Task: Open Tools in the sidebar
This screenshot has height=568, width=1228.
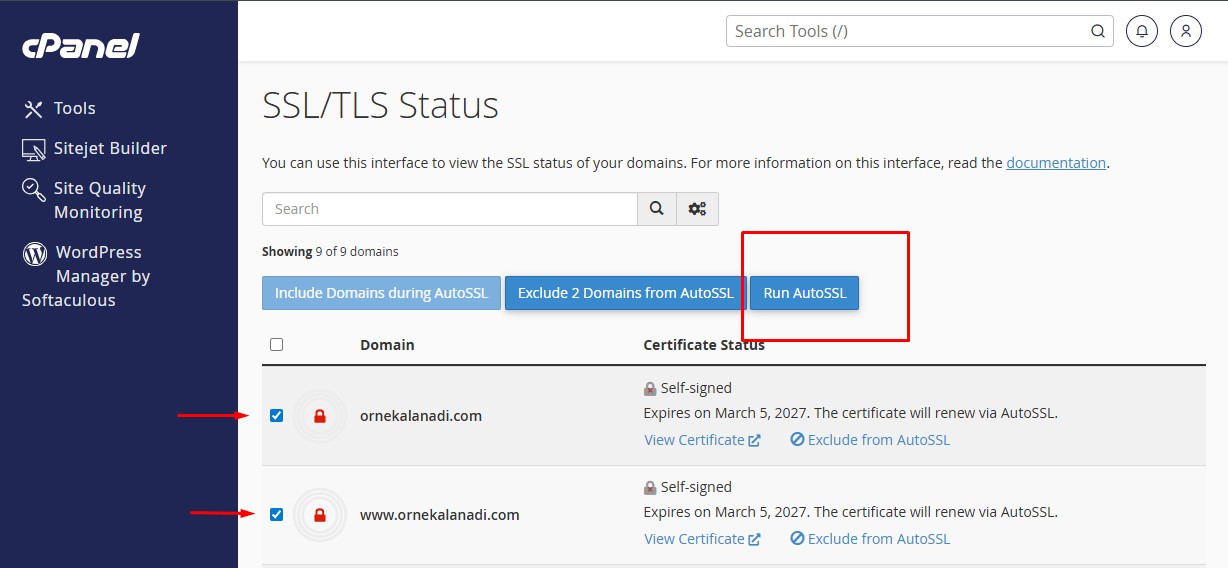Action: tap(74, 108)
